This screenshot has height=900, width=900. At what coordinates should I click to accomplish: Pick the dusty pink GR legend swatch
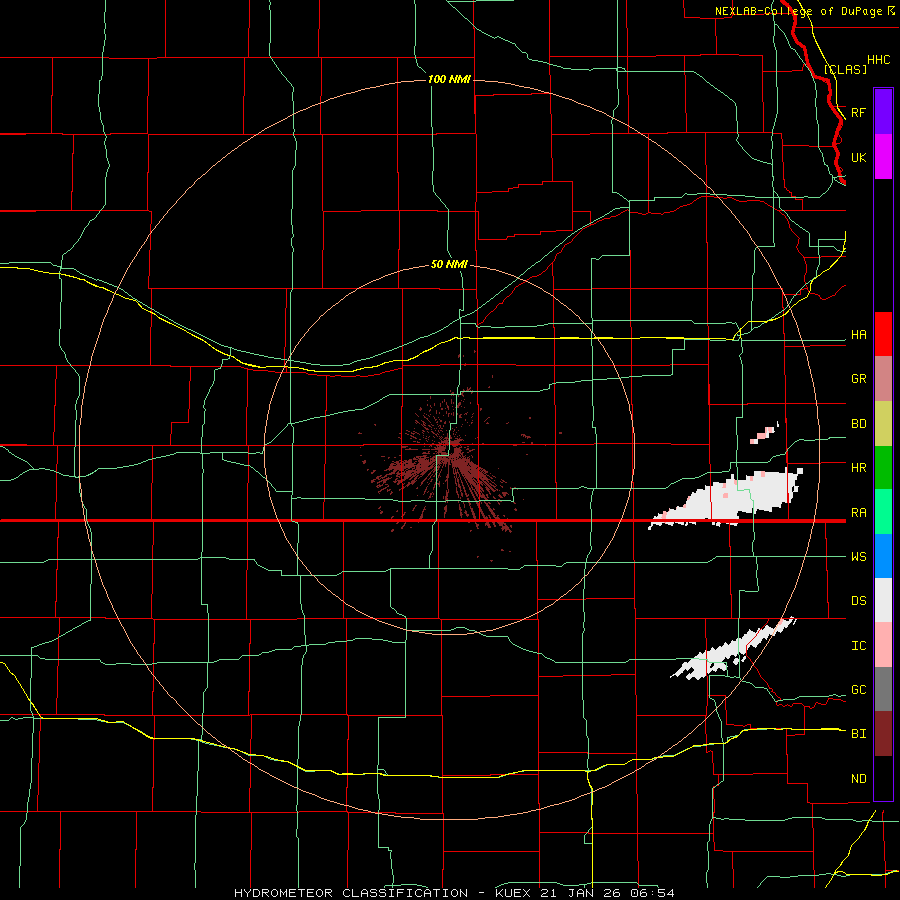[883, 379]
